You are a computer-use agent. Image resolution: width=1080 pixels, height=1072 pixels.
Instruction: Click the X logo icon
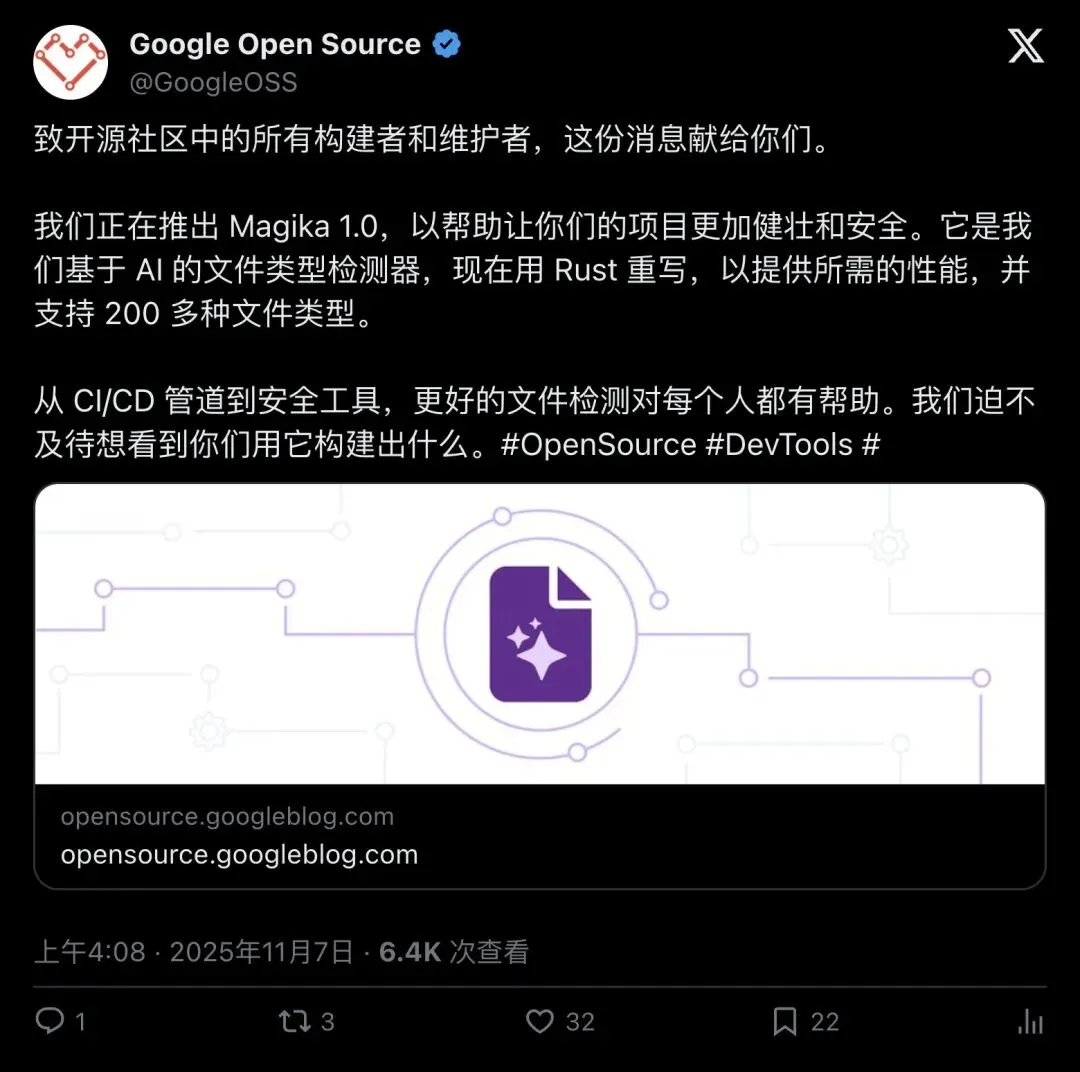(1026, 45)
